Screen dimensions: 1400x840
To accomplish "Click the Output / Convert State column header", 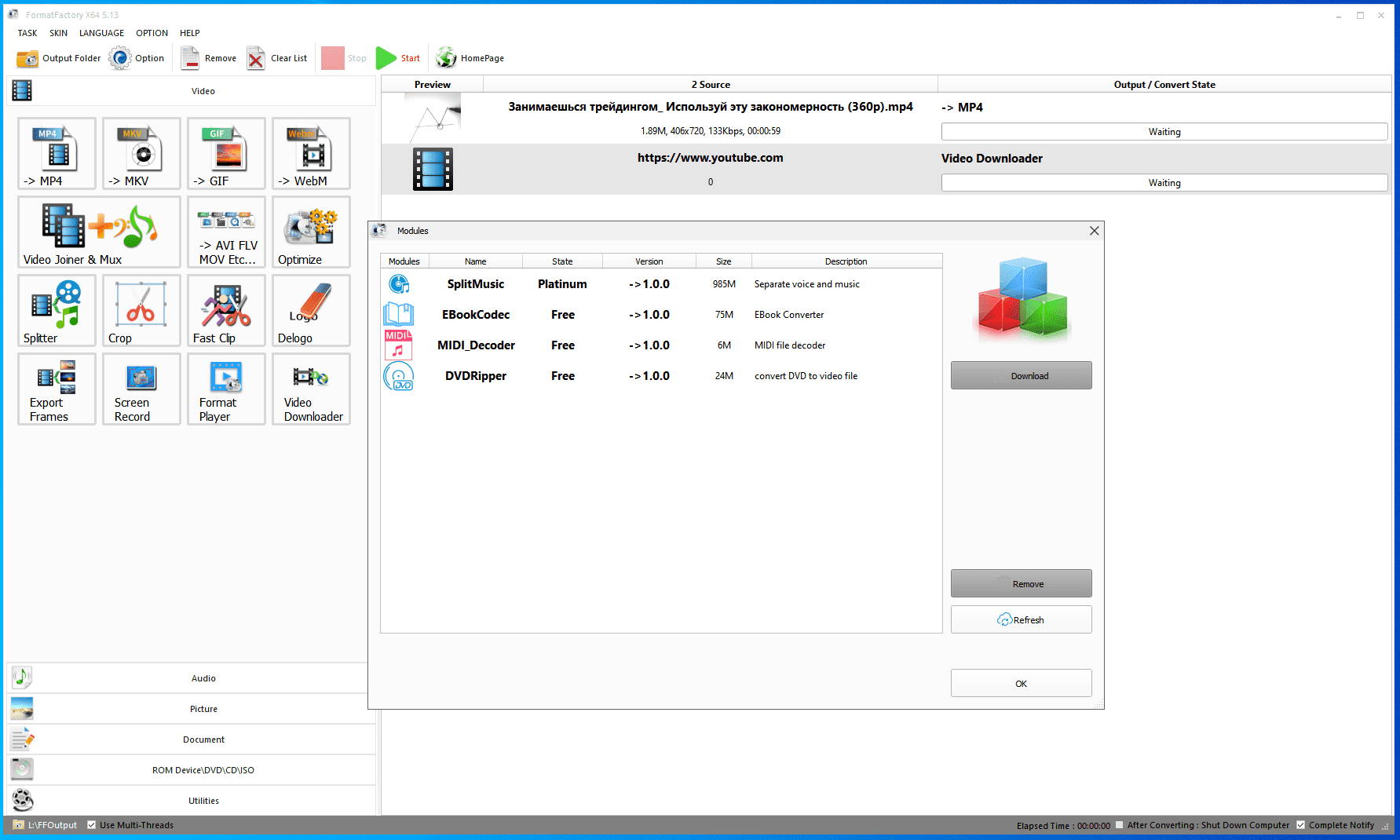I will pos(1164,85).
